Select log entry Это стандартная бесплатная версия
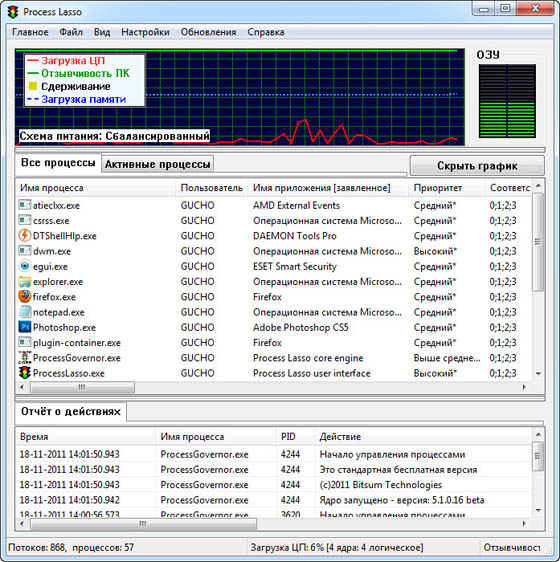 point(398,470)
